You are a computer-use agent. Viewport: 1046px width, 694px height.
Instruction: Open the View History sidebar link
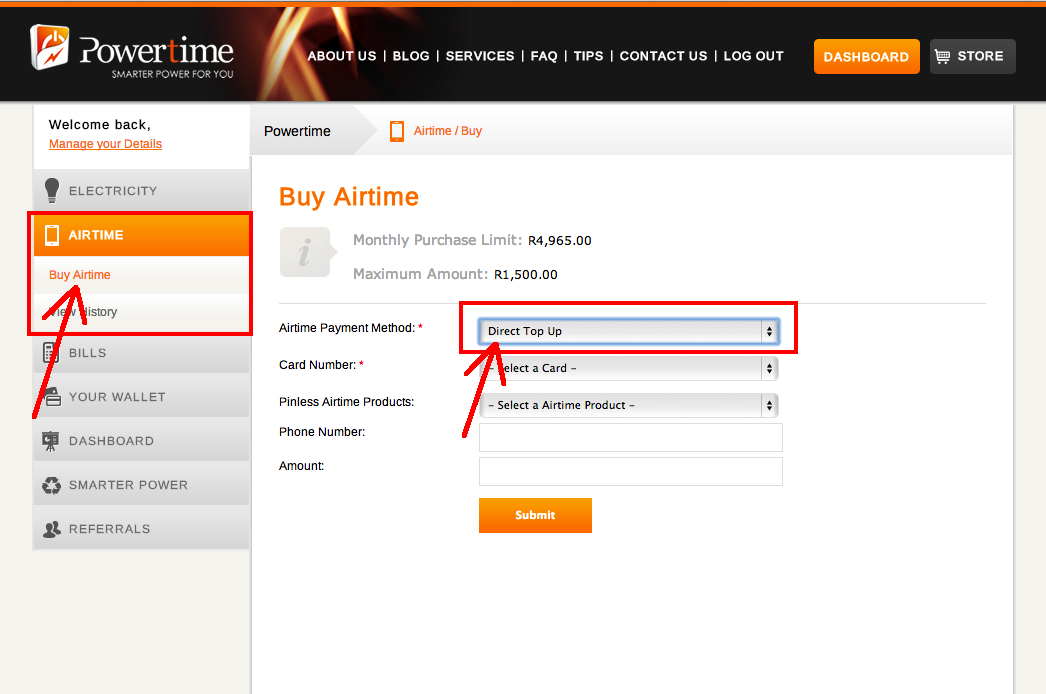click(83, 312)
